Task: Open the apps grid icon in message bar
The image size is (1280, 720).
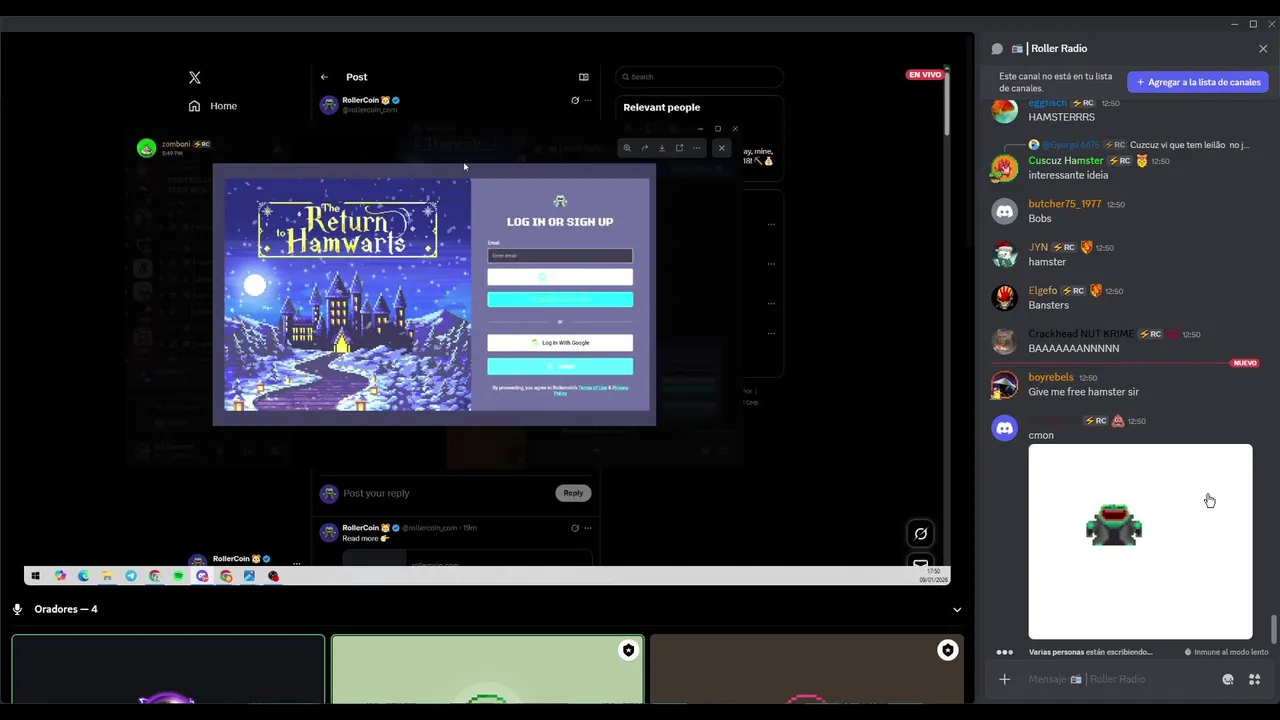Action: point(1254,679)
